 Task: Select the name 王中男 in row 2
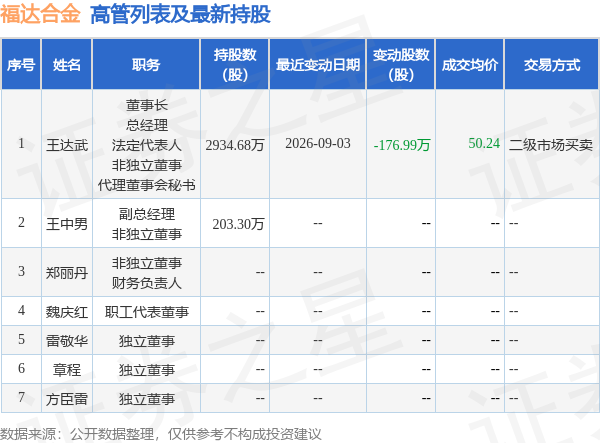(67, 224)
